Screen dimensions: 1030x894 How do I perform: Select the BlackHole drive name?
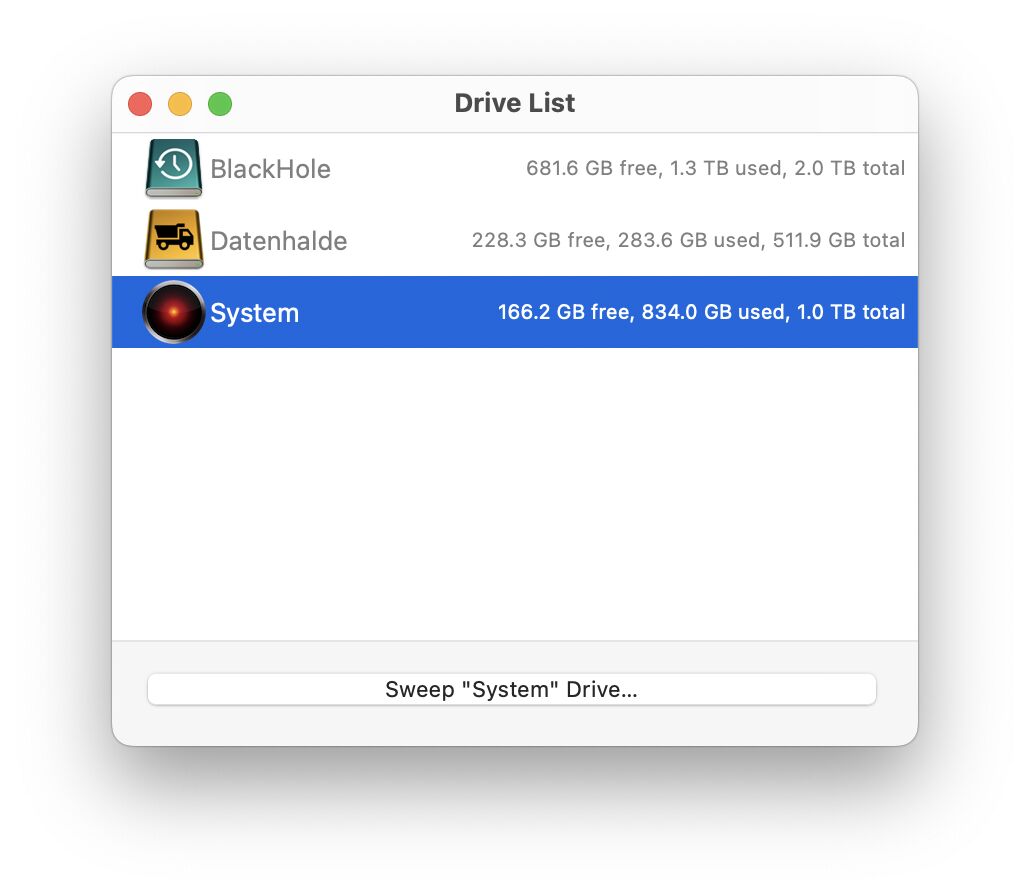270,169
